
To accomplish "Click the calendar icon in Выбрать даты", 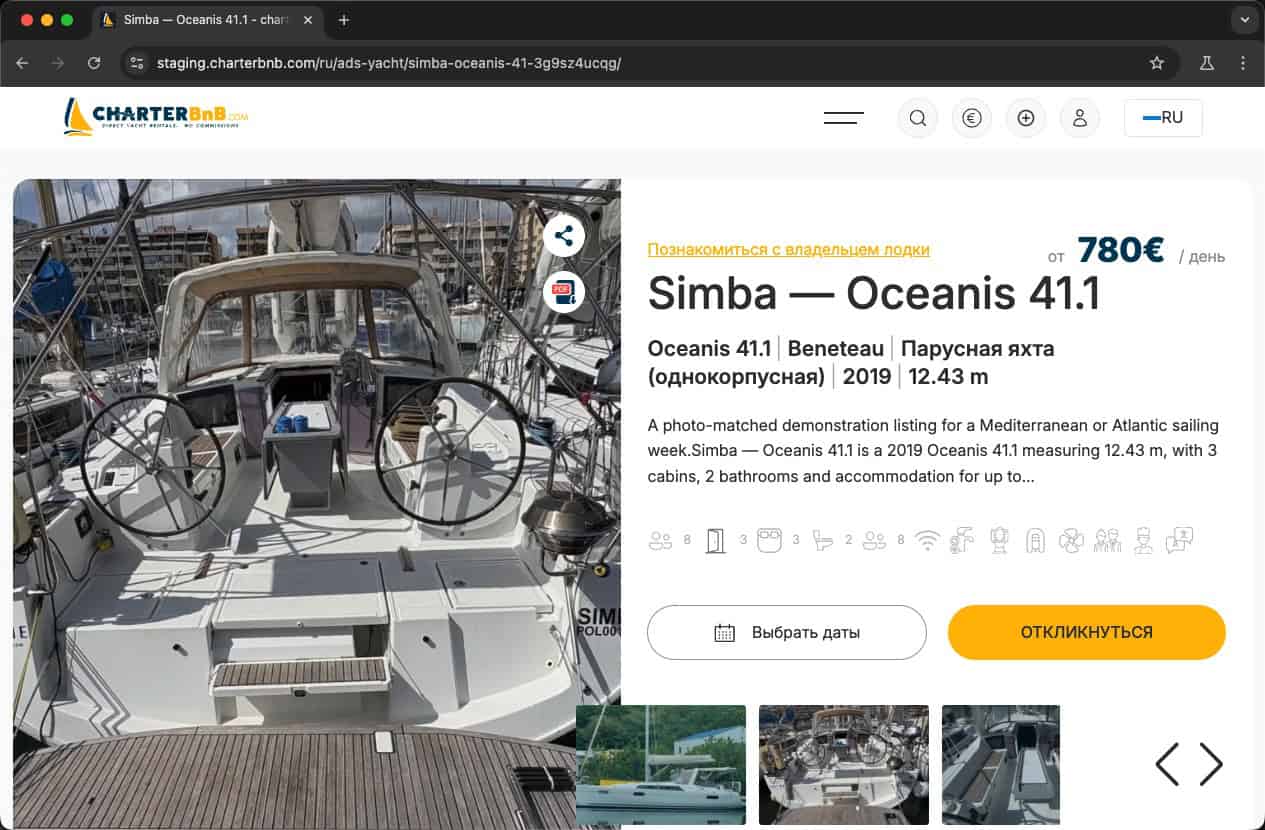I will tap(725, 632).
